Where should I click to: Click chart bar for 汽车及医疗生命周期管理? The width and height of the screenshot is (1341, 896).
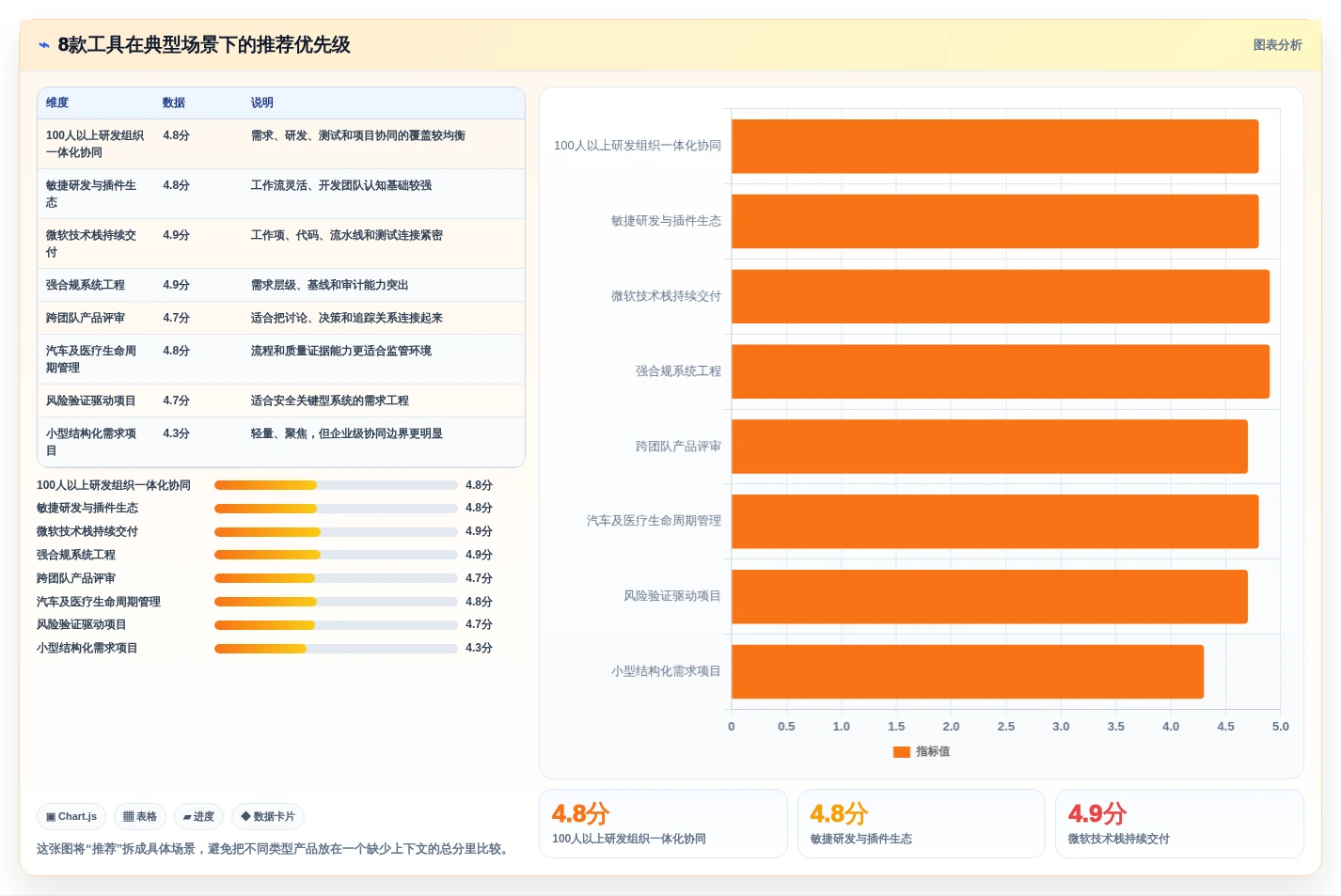pos(995,522)
